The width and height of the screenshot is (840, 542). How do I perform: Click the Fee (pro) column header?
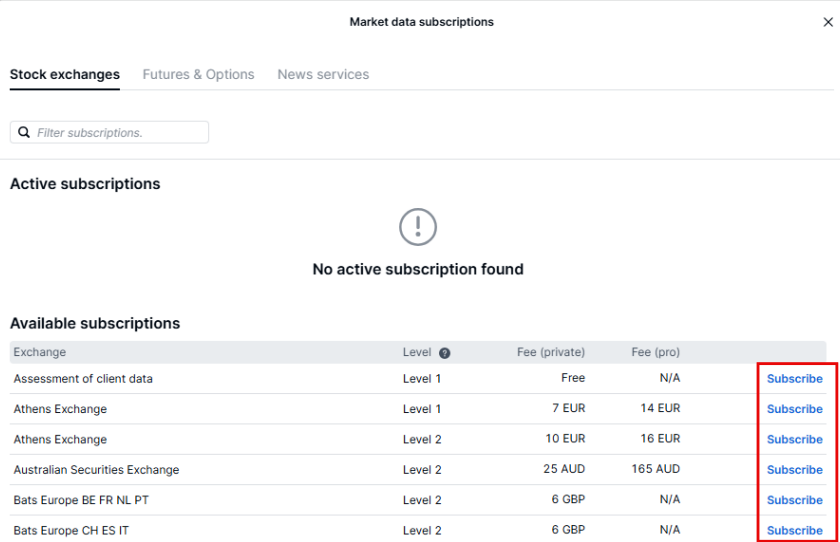tap(655, 352)
